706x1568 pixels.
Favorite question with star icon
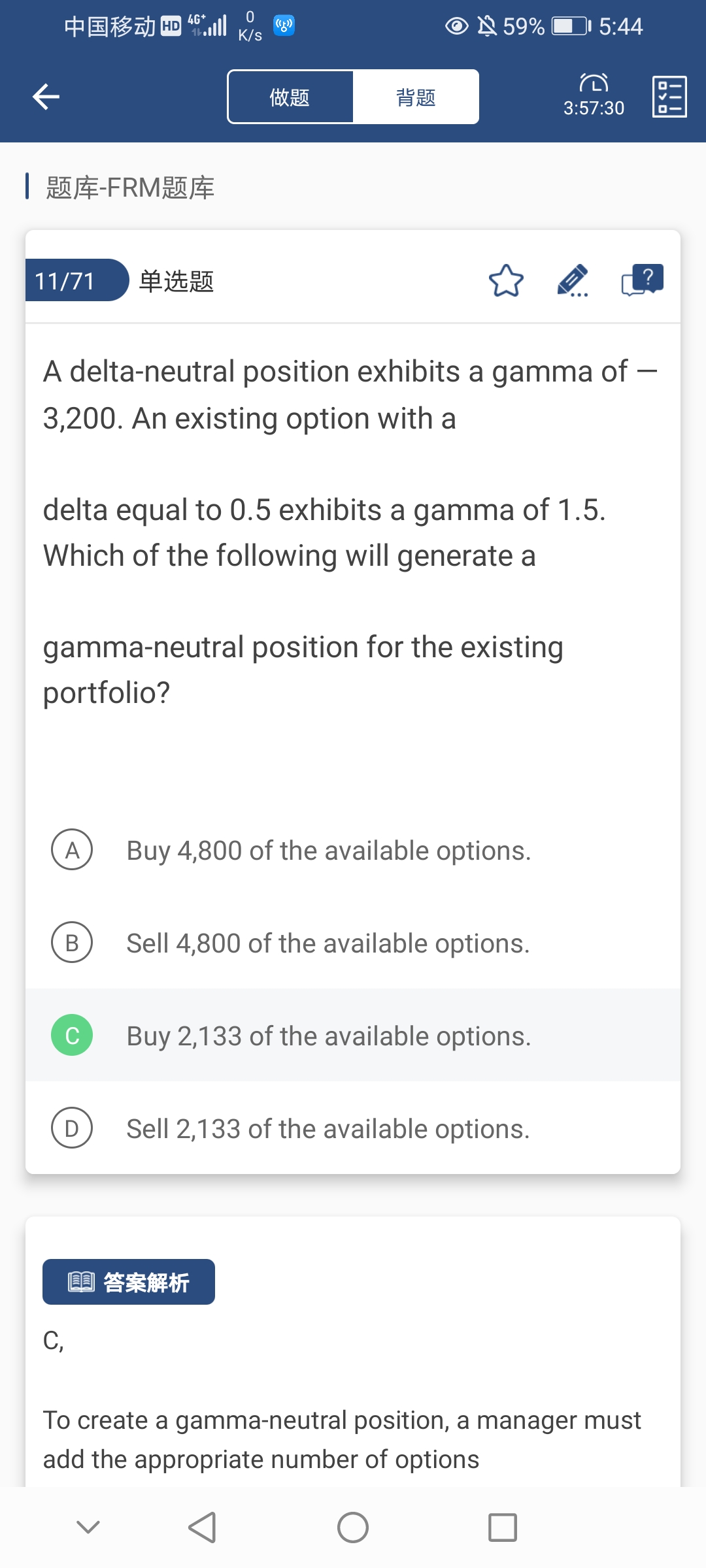coord(506,281)
